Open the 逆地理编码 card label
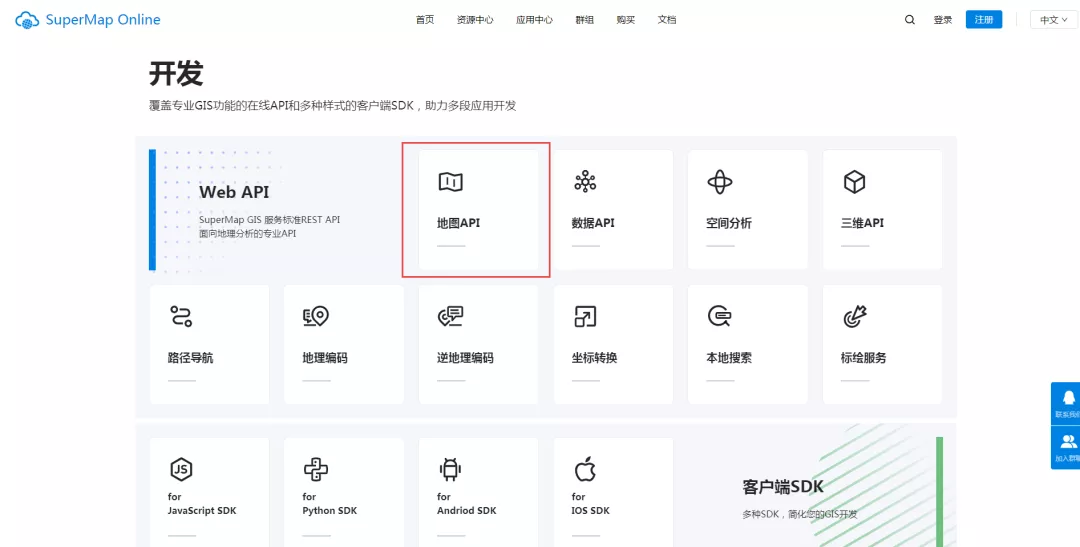The width and height of the screenshot is (1080, 547). pyautogui.click(x=466, y=358)
